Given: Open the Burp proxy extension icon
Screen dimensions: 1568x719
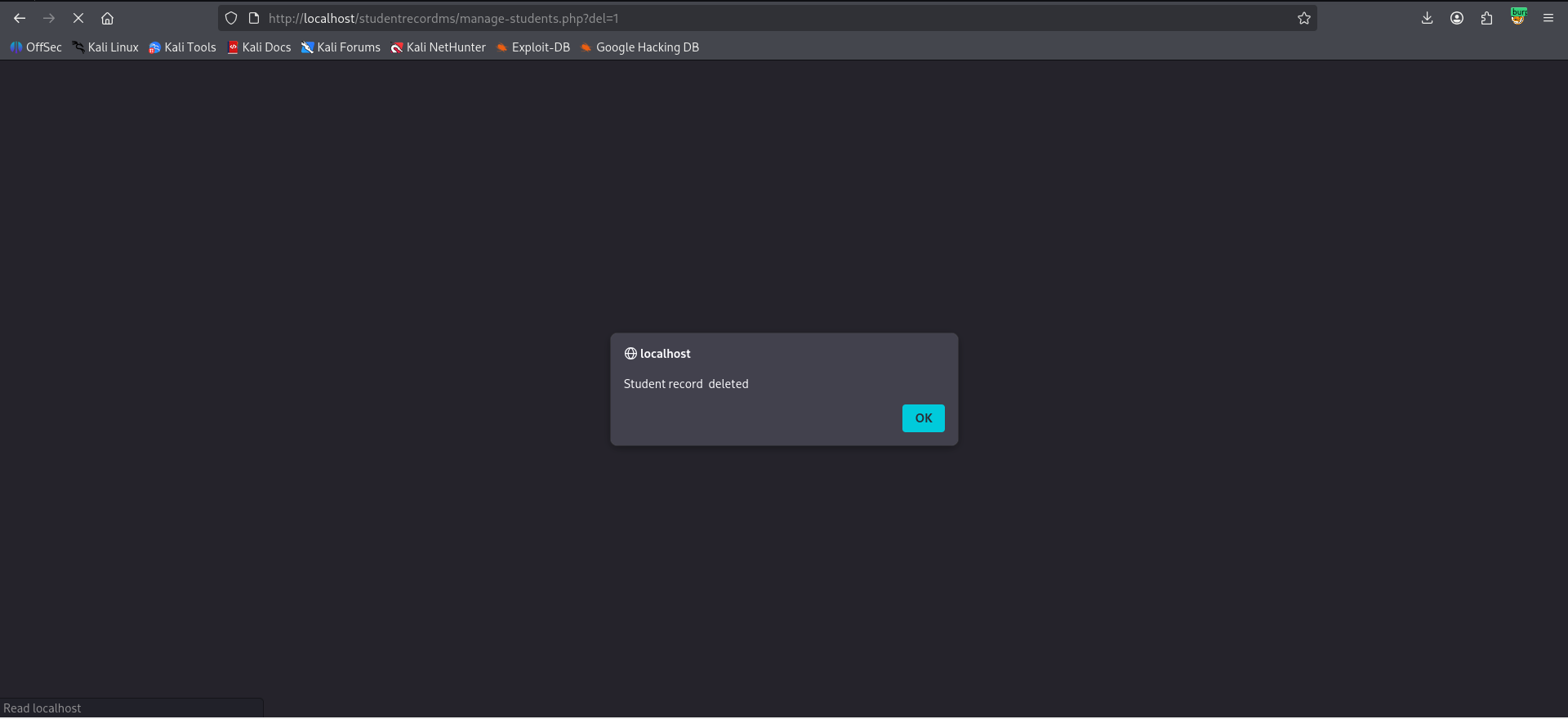Looking at the screenshot, I should [1518, 17].
